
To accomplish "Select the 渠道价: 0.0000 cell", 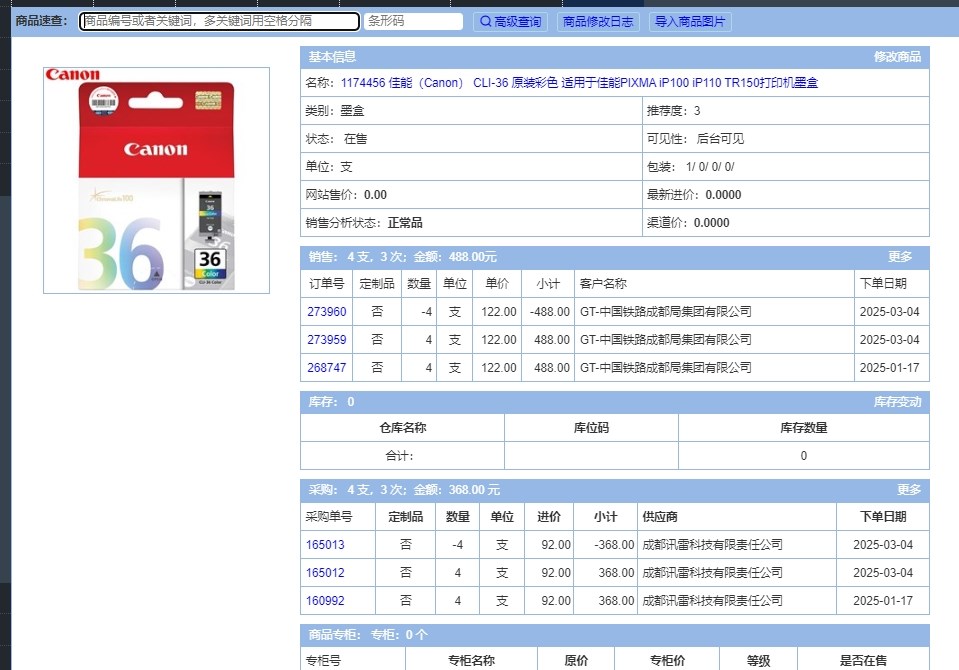I will pos(786,223).
